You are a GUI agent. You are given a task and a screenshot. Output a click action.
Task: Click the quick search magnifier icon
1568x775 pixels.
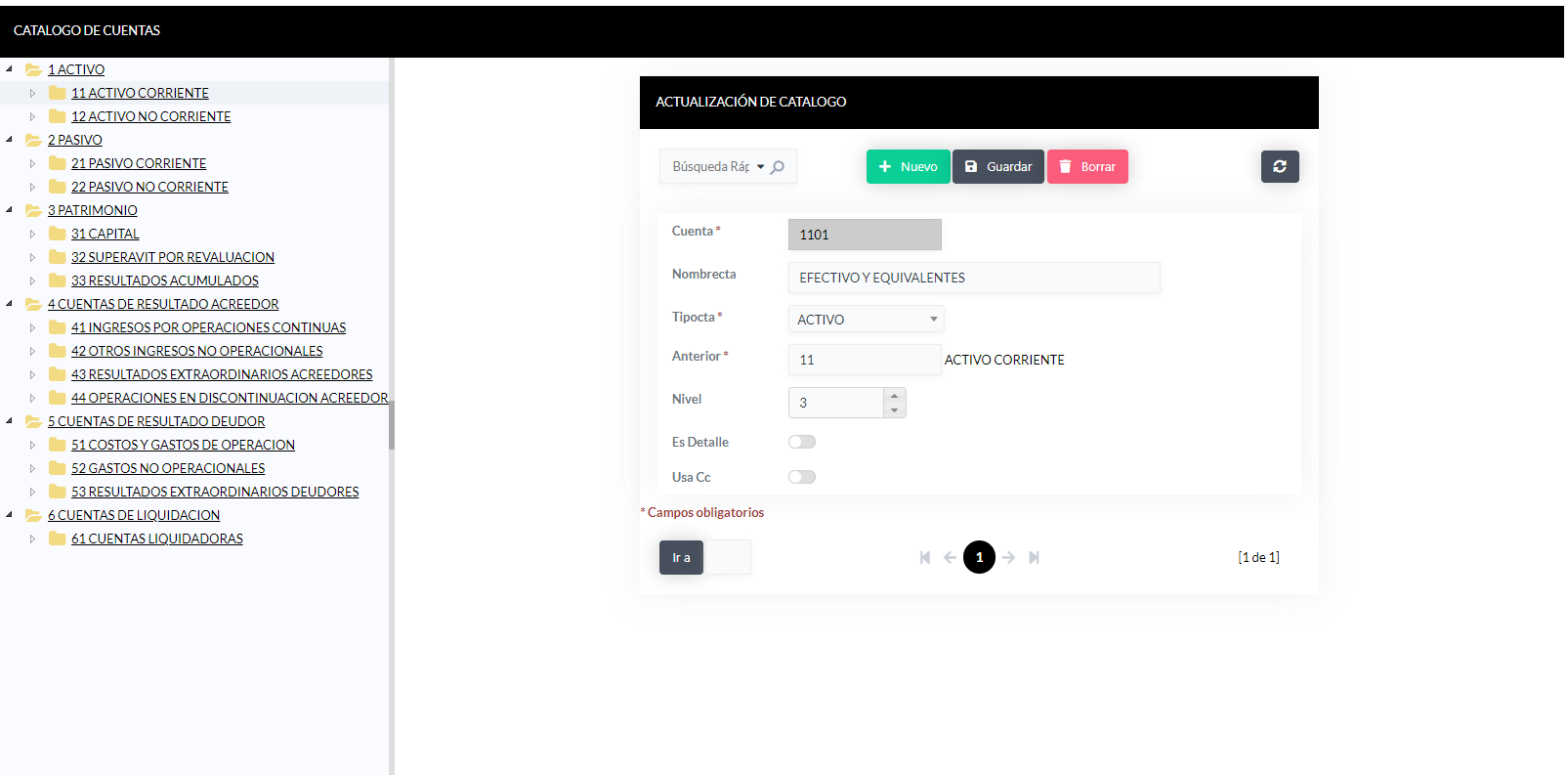pyautogui.click(x=778, y=167)
